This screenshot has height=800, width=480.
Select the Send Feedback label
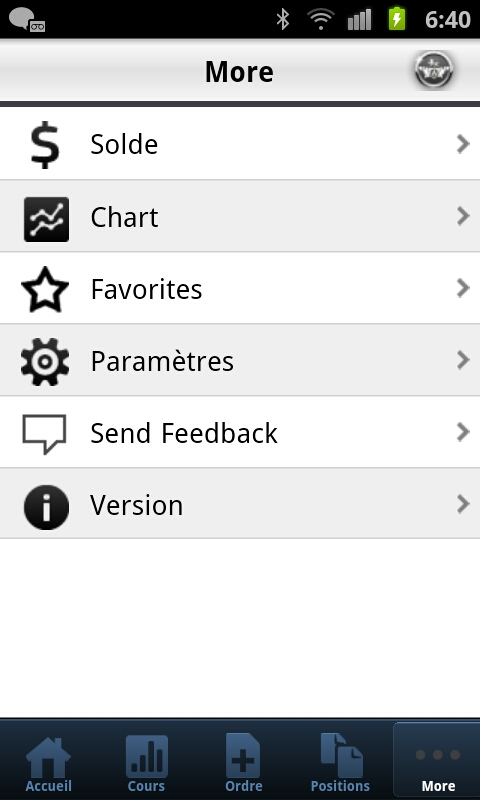[184, 433]
